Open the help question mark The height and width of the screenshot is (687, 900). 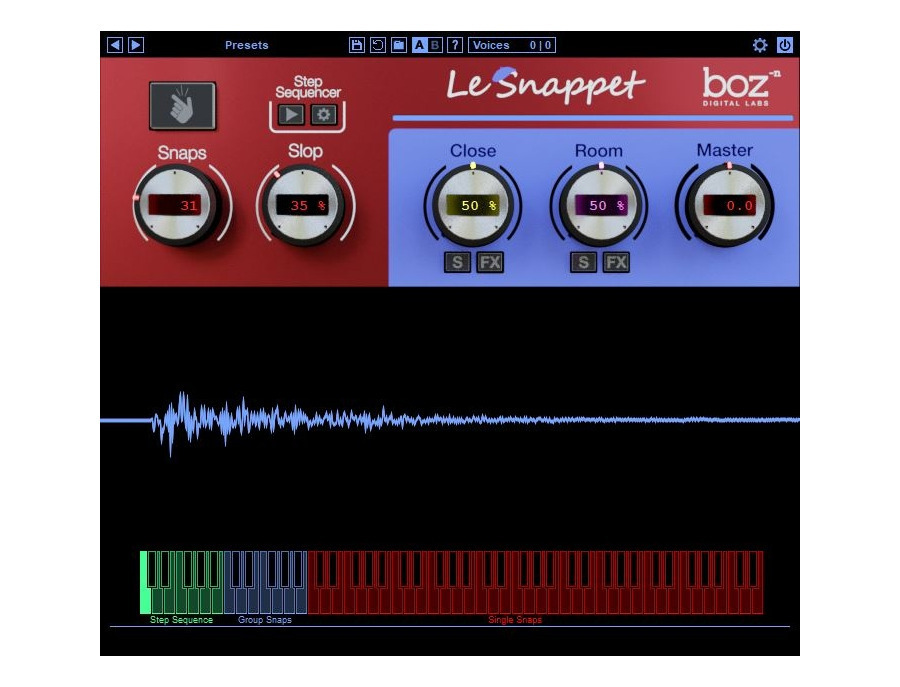click(455, 45)
